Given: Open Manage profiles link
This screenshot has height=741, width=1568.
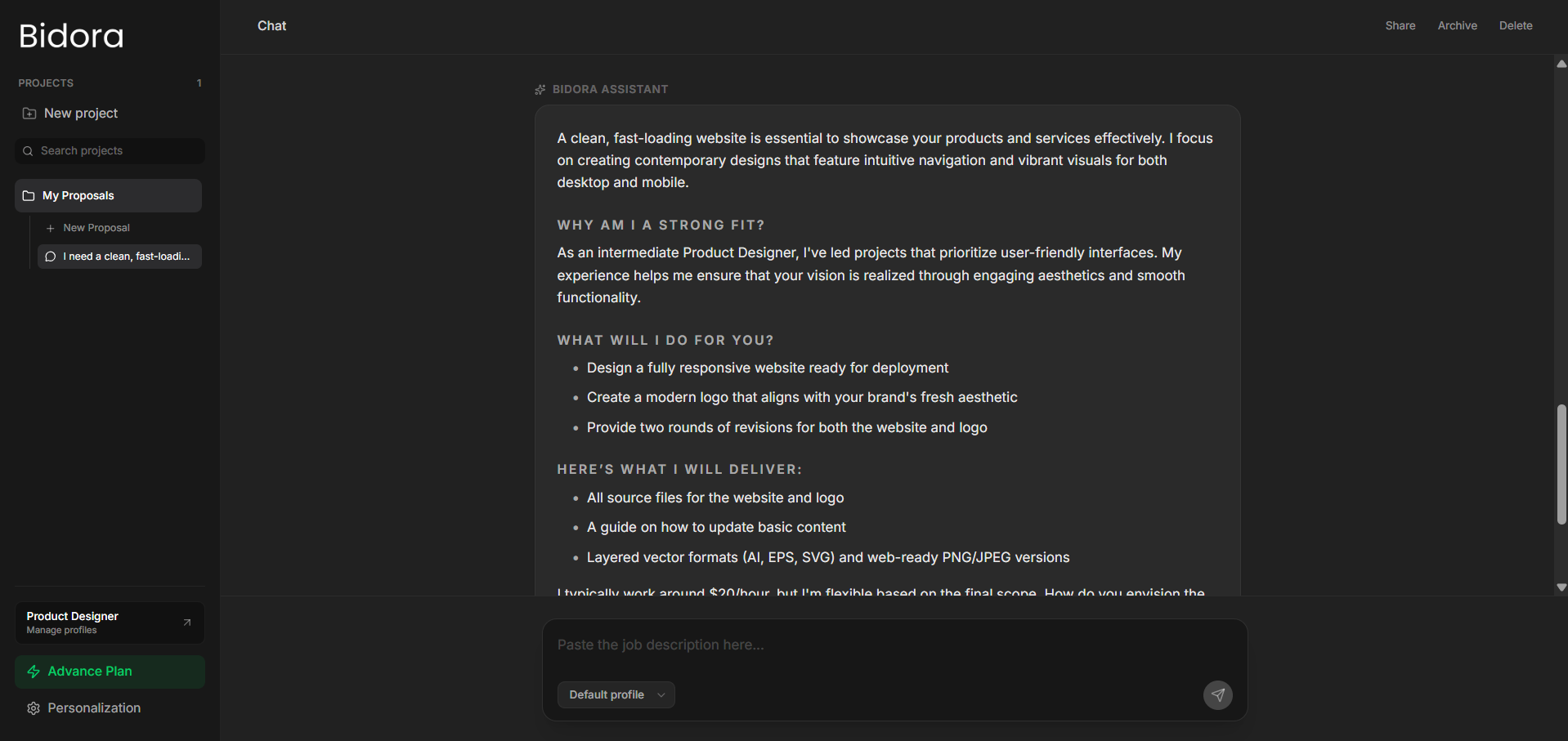Looking at the screenshot, I should point(61,631).
